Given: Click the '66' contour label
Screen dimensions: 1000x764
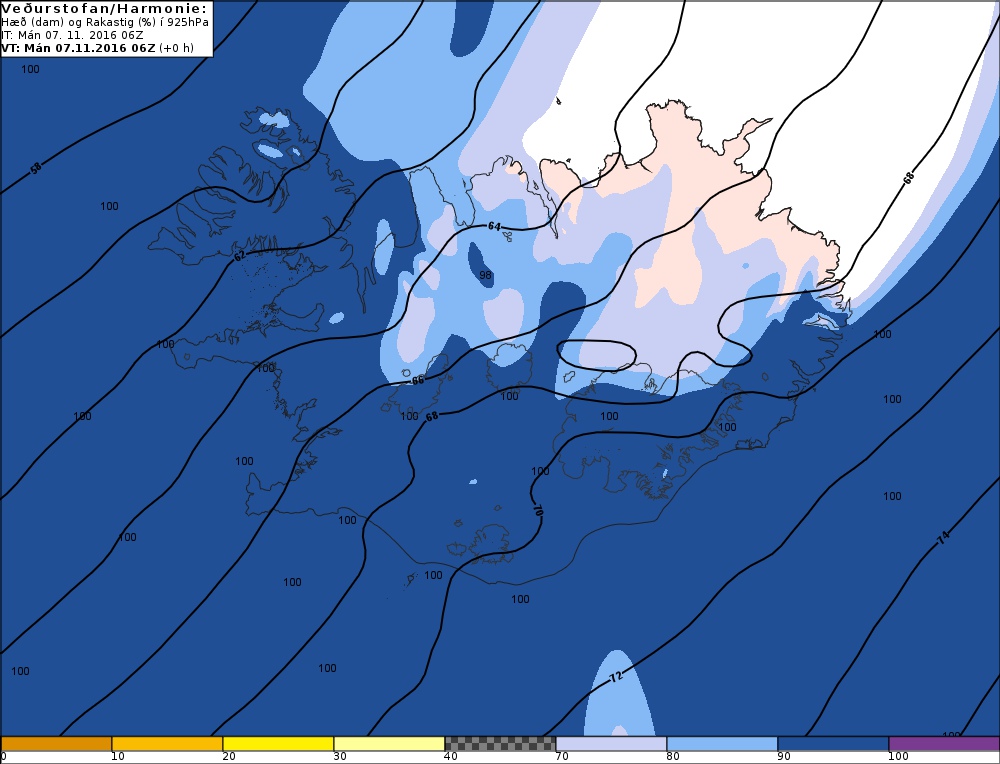Looking at the screenshot, I should 418,381.
